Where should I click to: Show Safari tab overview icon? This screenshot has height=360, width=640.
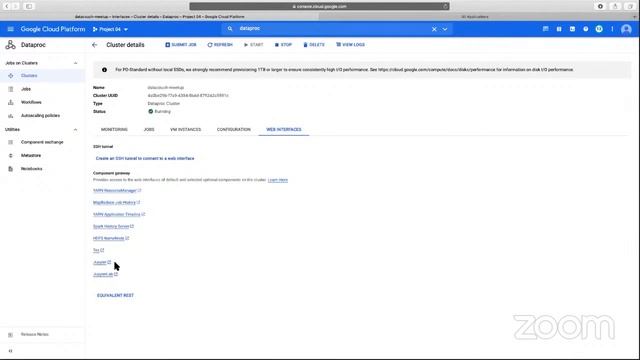(630, 7)
